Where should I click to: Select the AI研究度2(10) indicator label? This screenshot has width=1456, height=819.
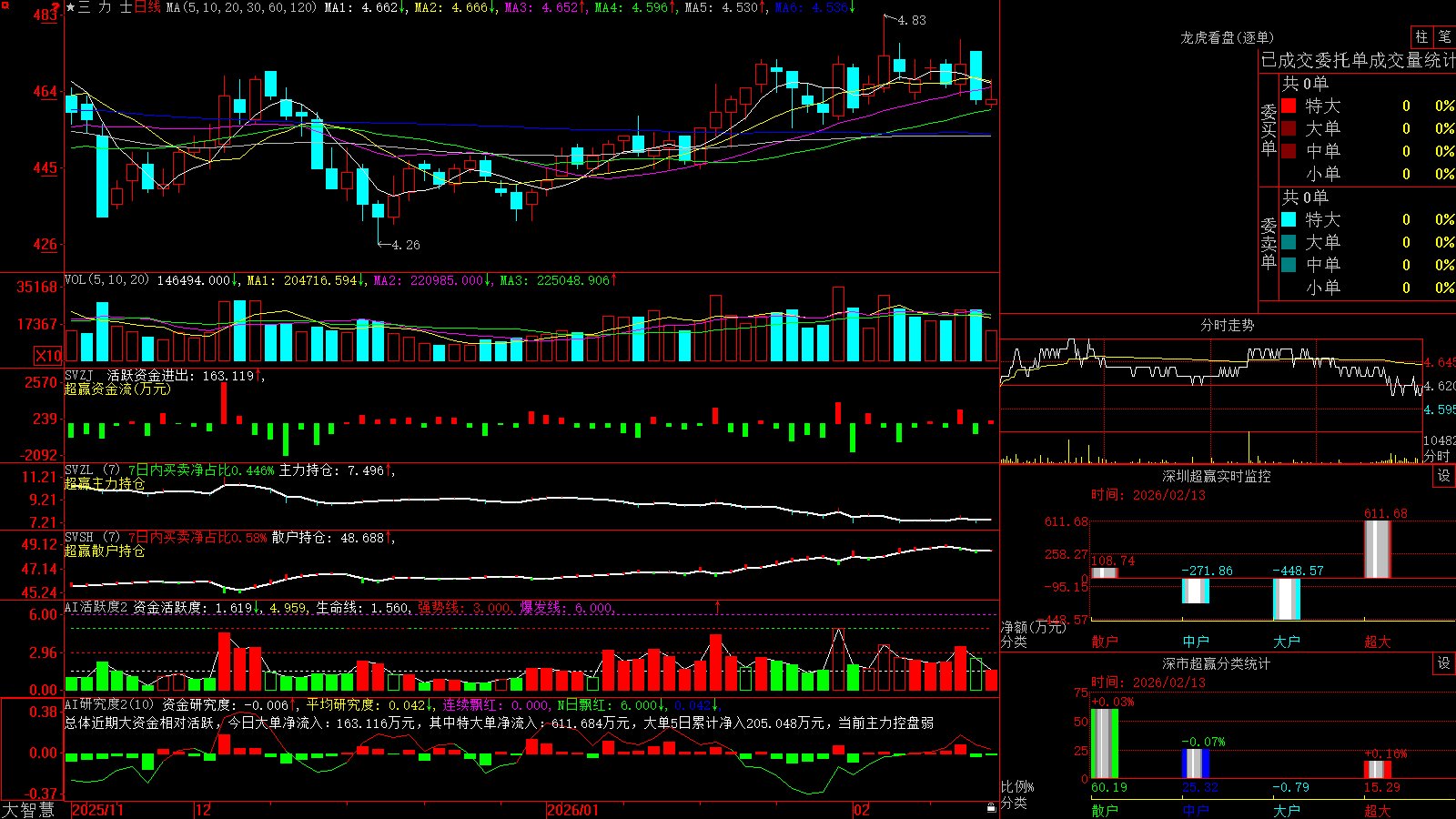pos(109,704)
